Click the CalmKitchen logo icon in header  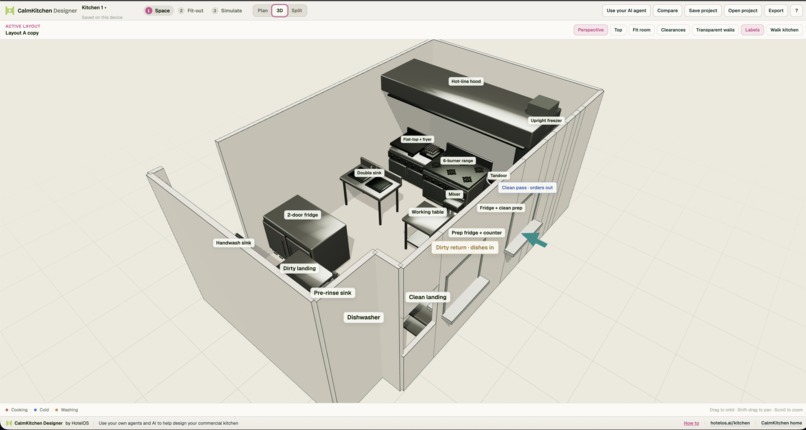9,10
